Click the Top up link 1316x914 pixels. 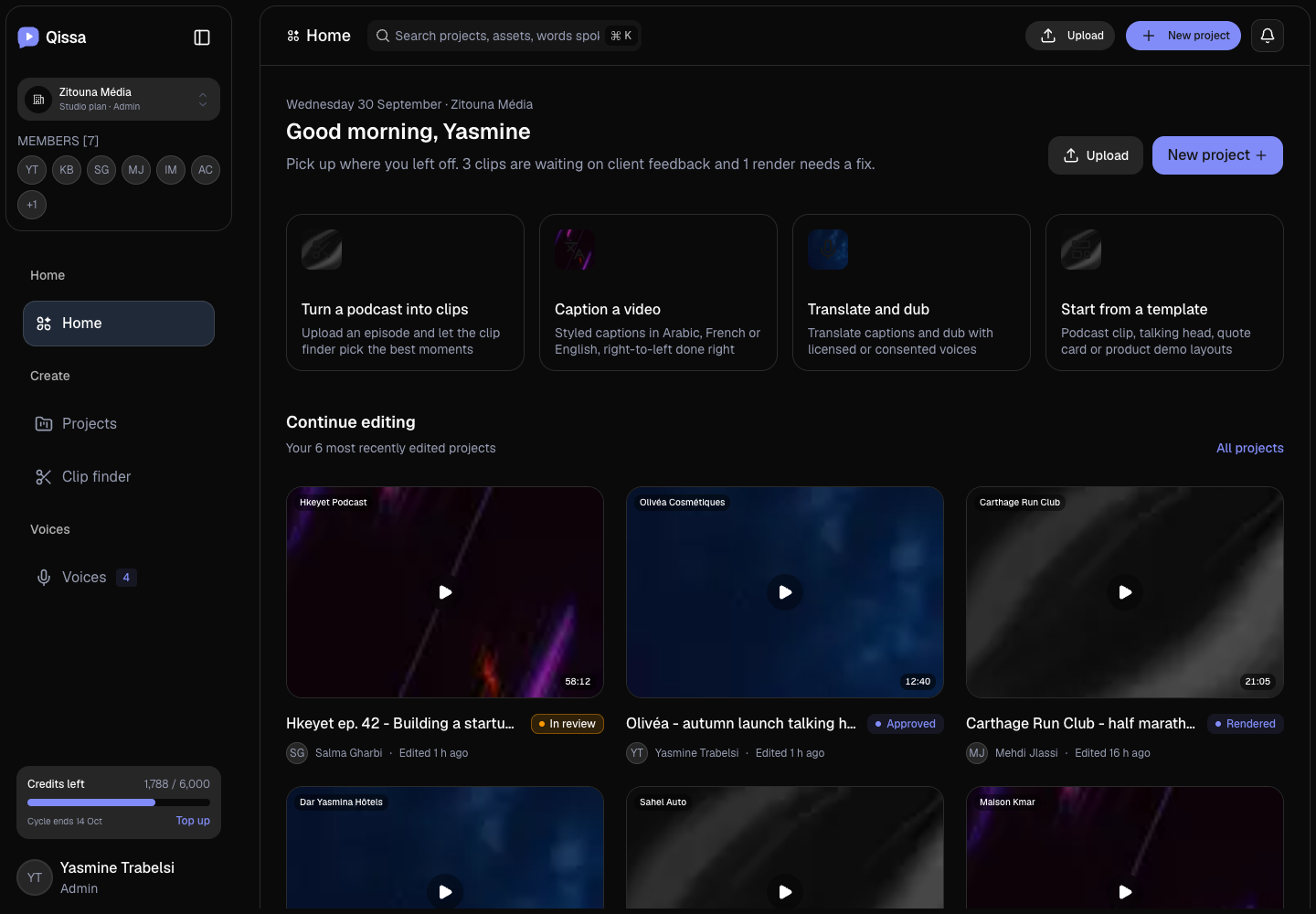[x=193, y=821]
